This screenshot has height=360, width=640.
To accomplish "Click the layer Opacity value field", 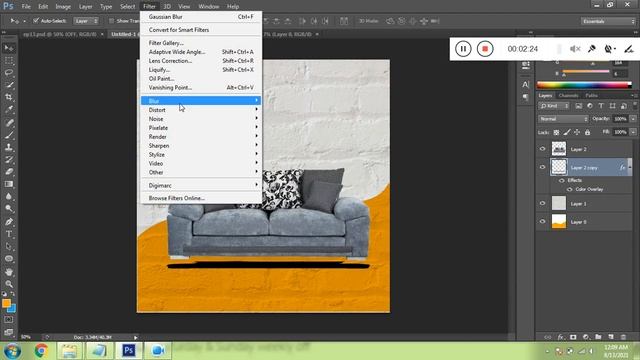I will pos(620,119).
